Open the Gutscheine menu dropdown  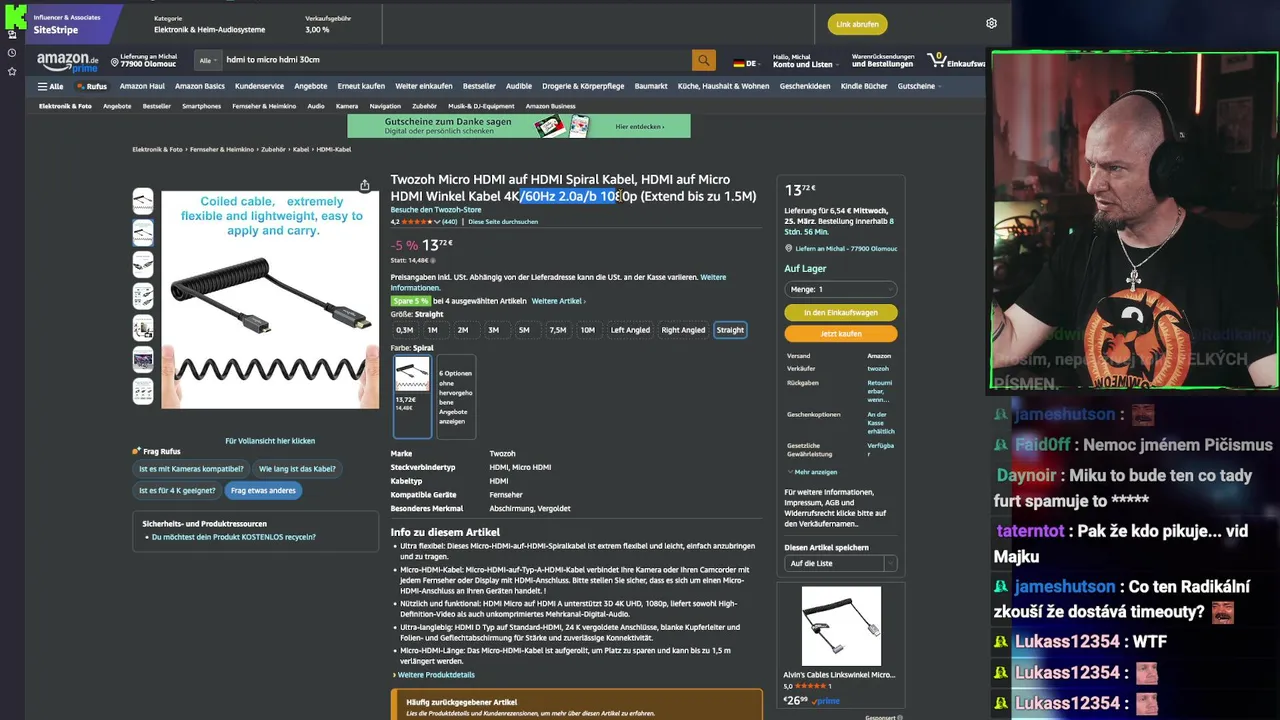click(919, 86)
